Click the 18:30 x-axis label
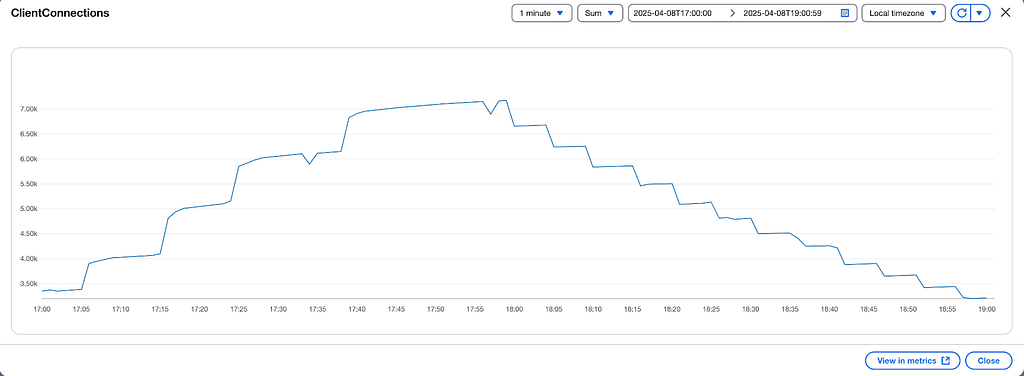1024x376 pixels. tap(750, 309)
